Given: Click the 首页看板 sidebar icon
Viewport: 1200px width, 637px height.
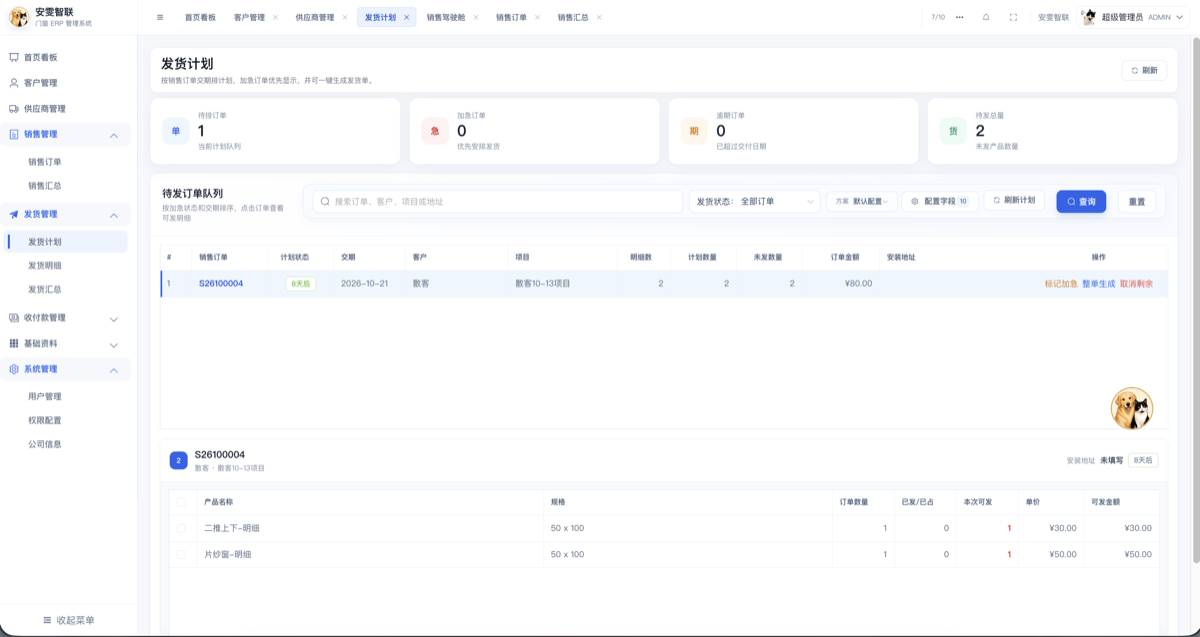Looking at the screenshot, I should [x=14, y=58].
